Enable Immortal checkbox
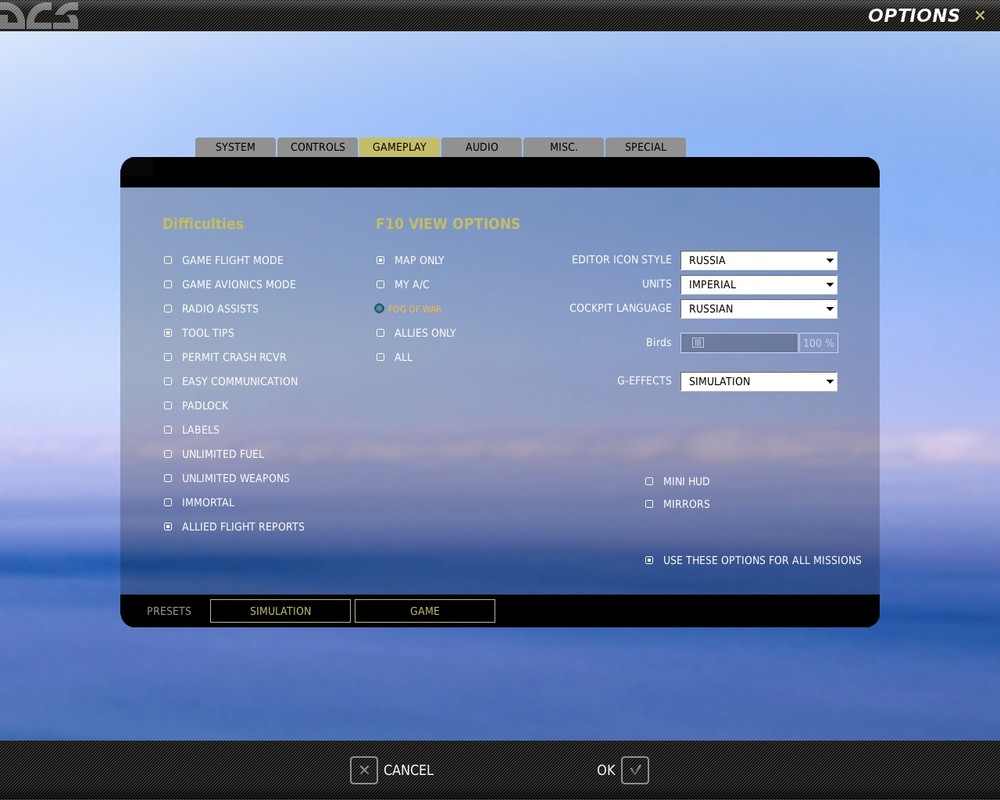This screenshot has height=800, width=1000. (x=168, y=503)
